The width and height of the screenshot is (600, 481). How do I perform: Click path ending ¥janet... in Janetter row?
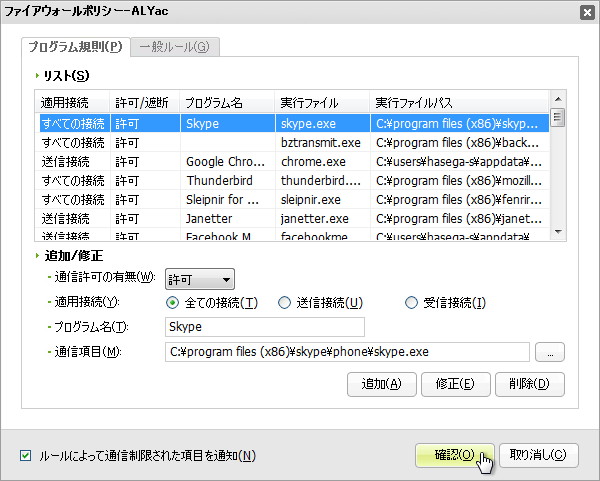click(x=459, y=218)
